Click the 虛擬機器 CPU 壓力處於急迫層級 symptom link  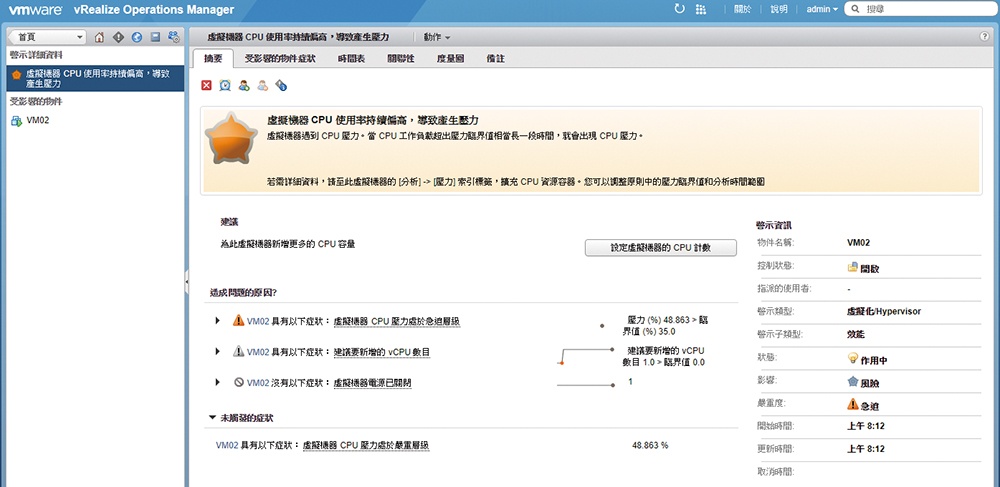tap(397, 321)
